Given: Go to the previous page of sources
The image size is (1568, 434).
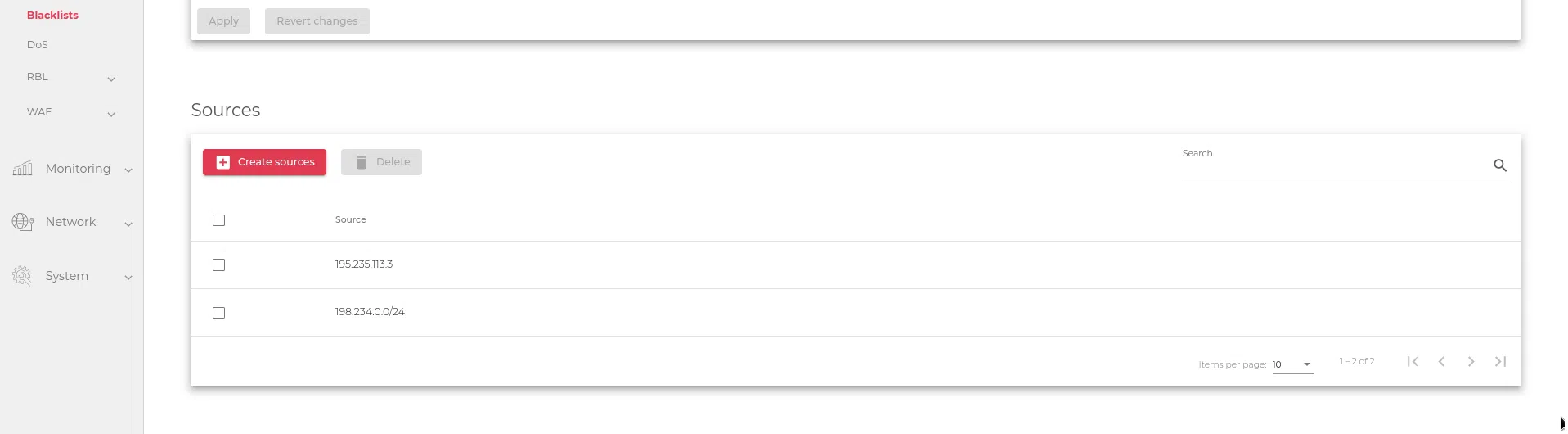Looking at the screenshot, I should (x=1441, y=362).
